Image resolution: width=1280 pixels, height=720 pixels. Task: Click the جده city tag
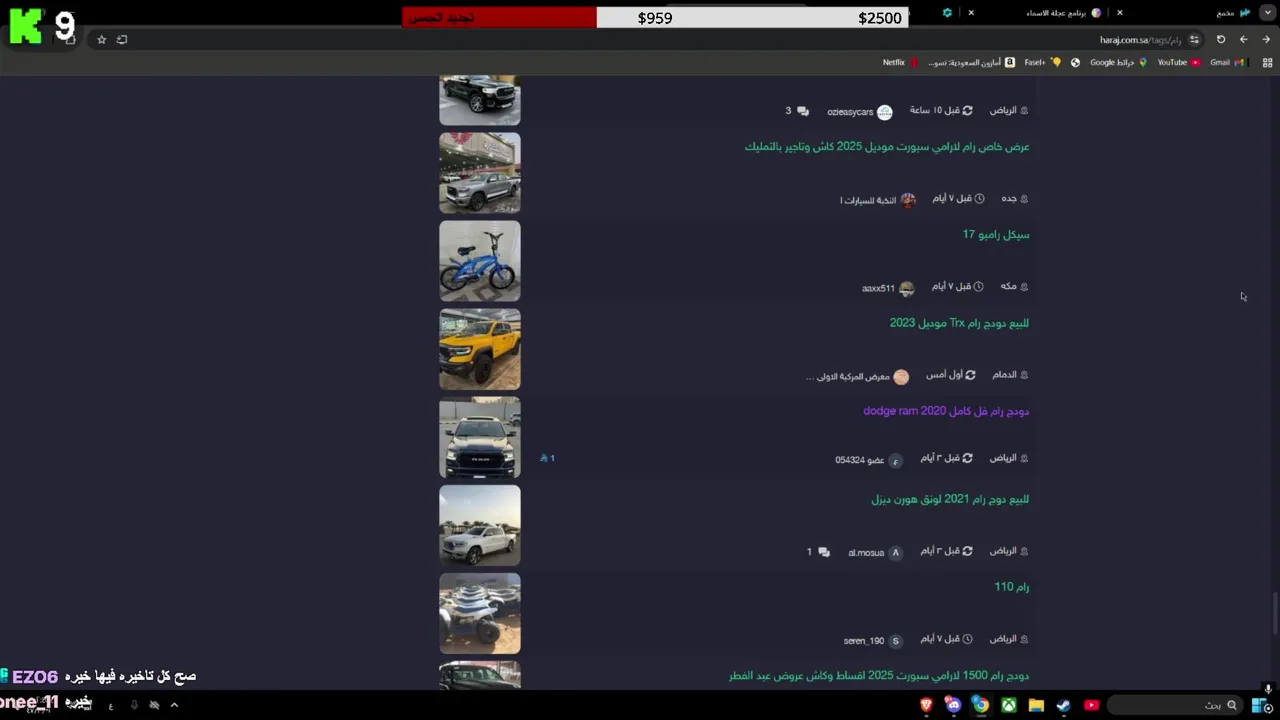(x=1014, y=198)
